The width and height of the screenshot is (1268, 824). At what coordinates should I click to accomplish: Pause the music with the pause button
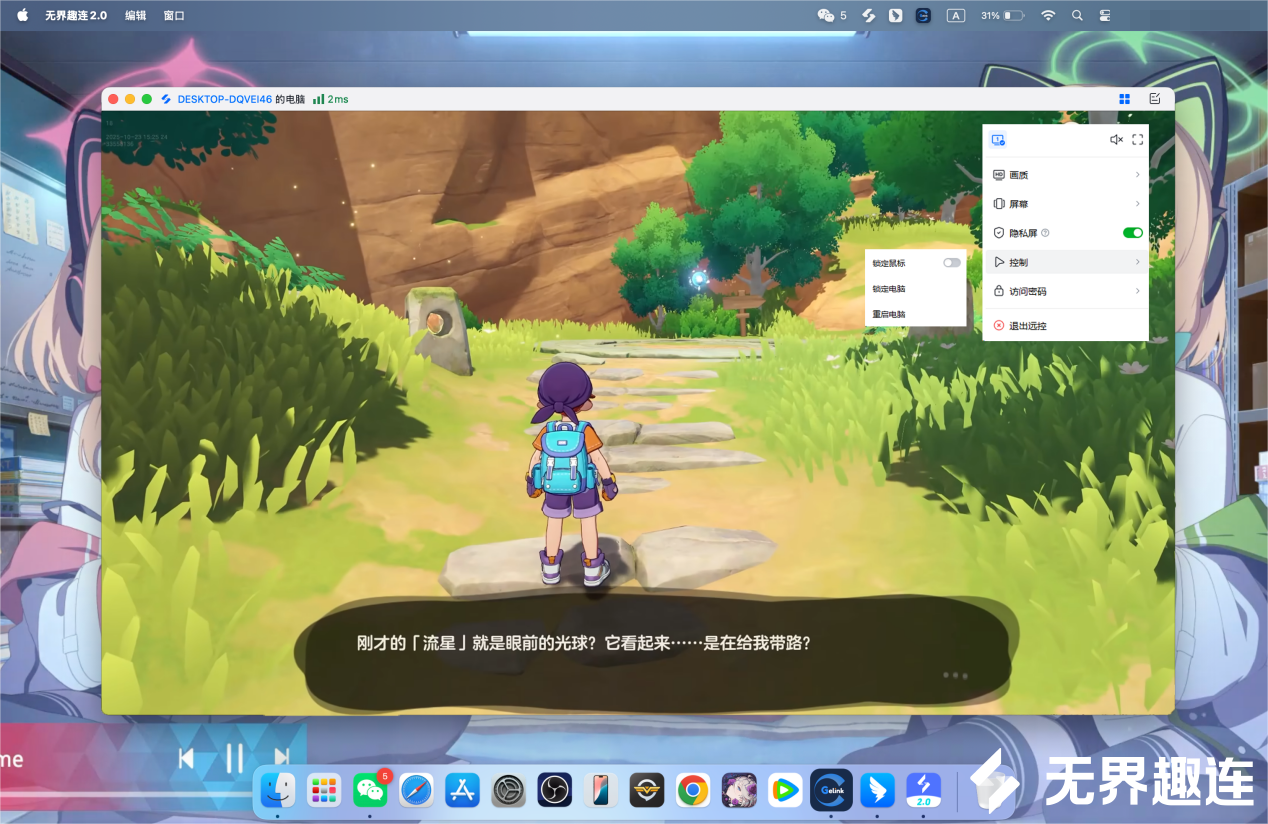(234, 759)
